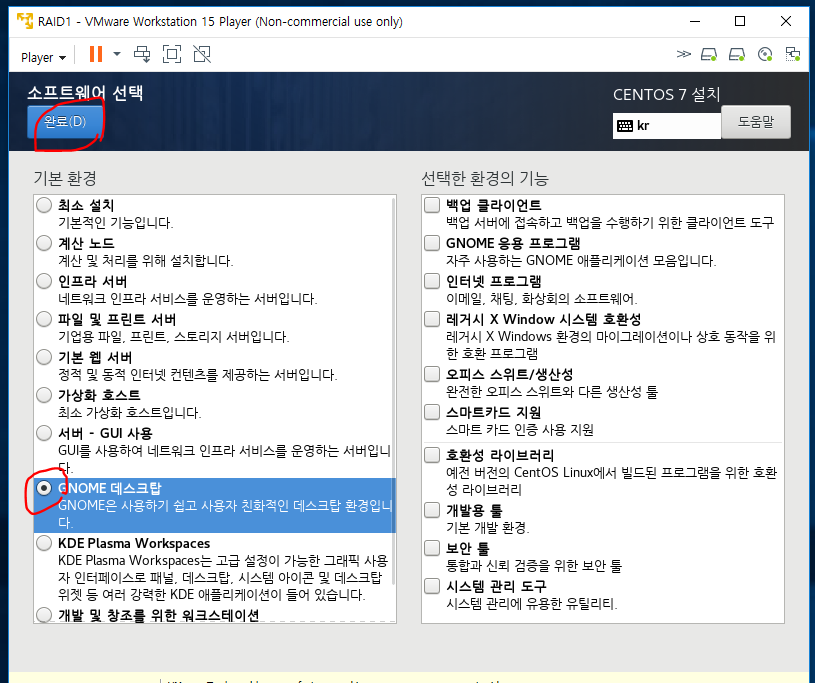Select 개발 및 창조를 위한 워크스테이션 option
The width and height of the screenshot is (815, 683).
point(44,615)
